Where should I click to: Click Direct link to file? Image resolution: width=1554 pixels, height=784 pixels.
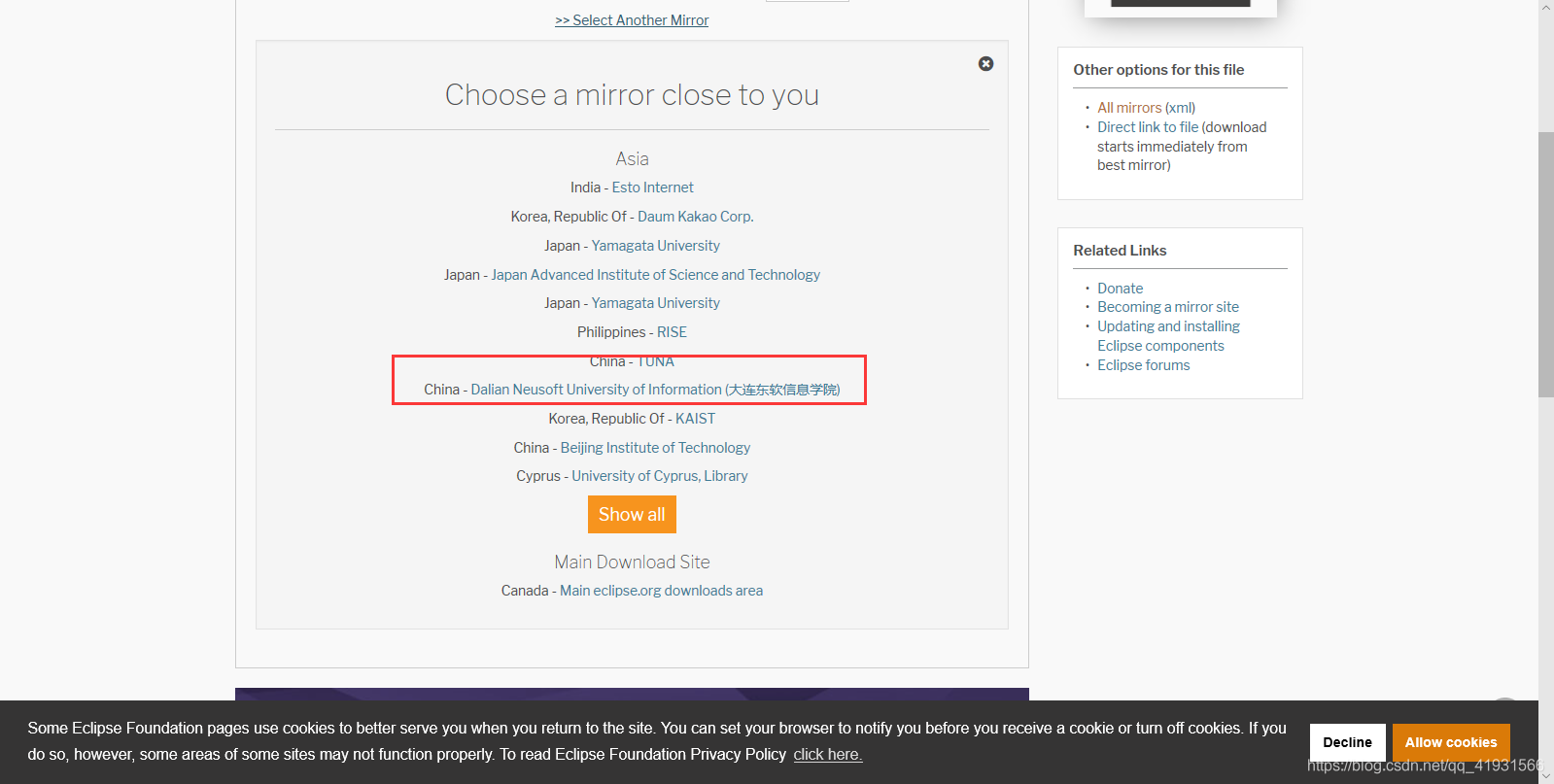click(x=1148, y=127)
